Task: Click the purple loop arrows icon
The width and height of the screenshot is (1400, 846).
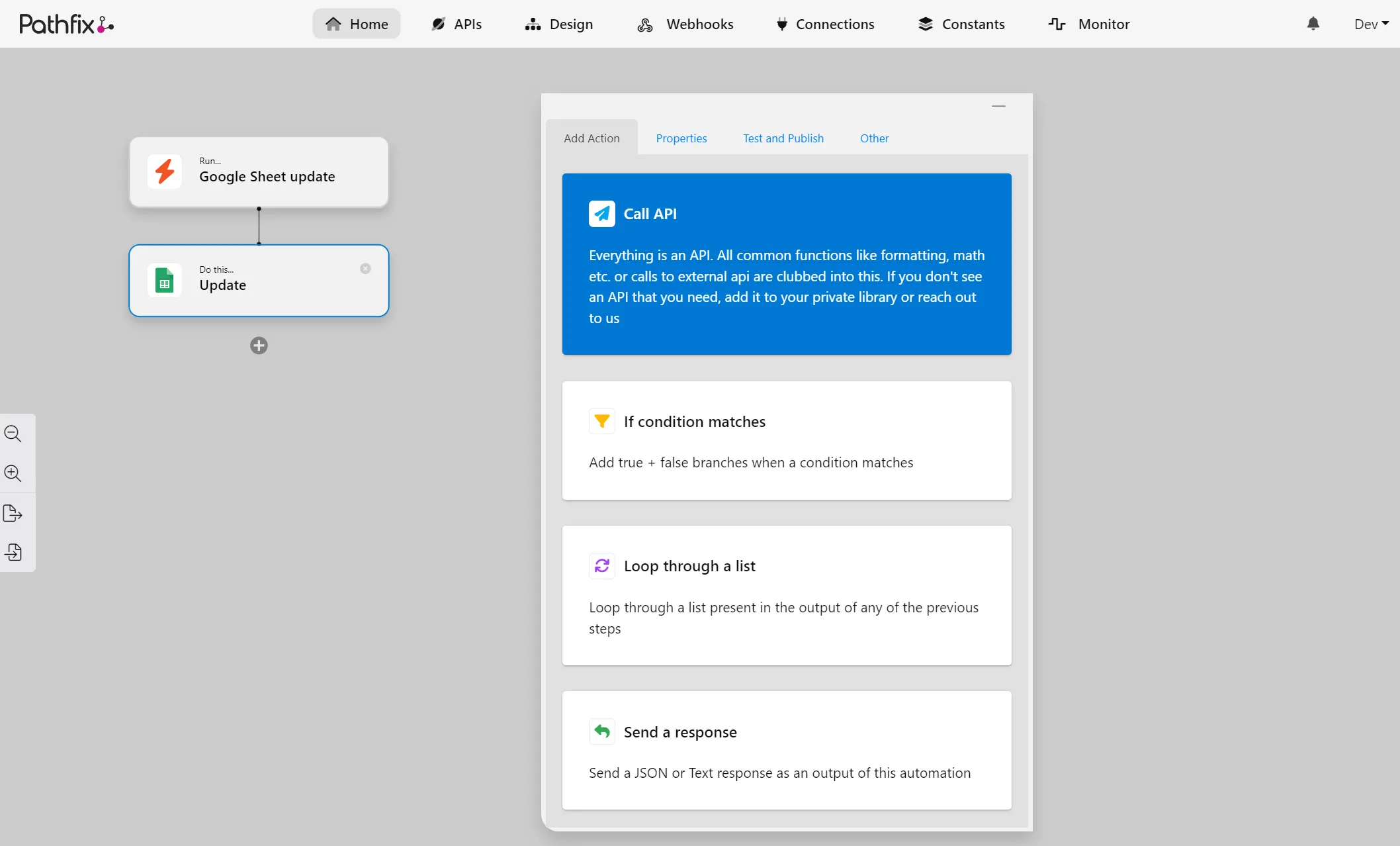Action: pyautogui.click(x=602, y=565)
